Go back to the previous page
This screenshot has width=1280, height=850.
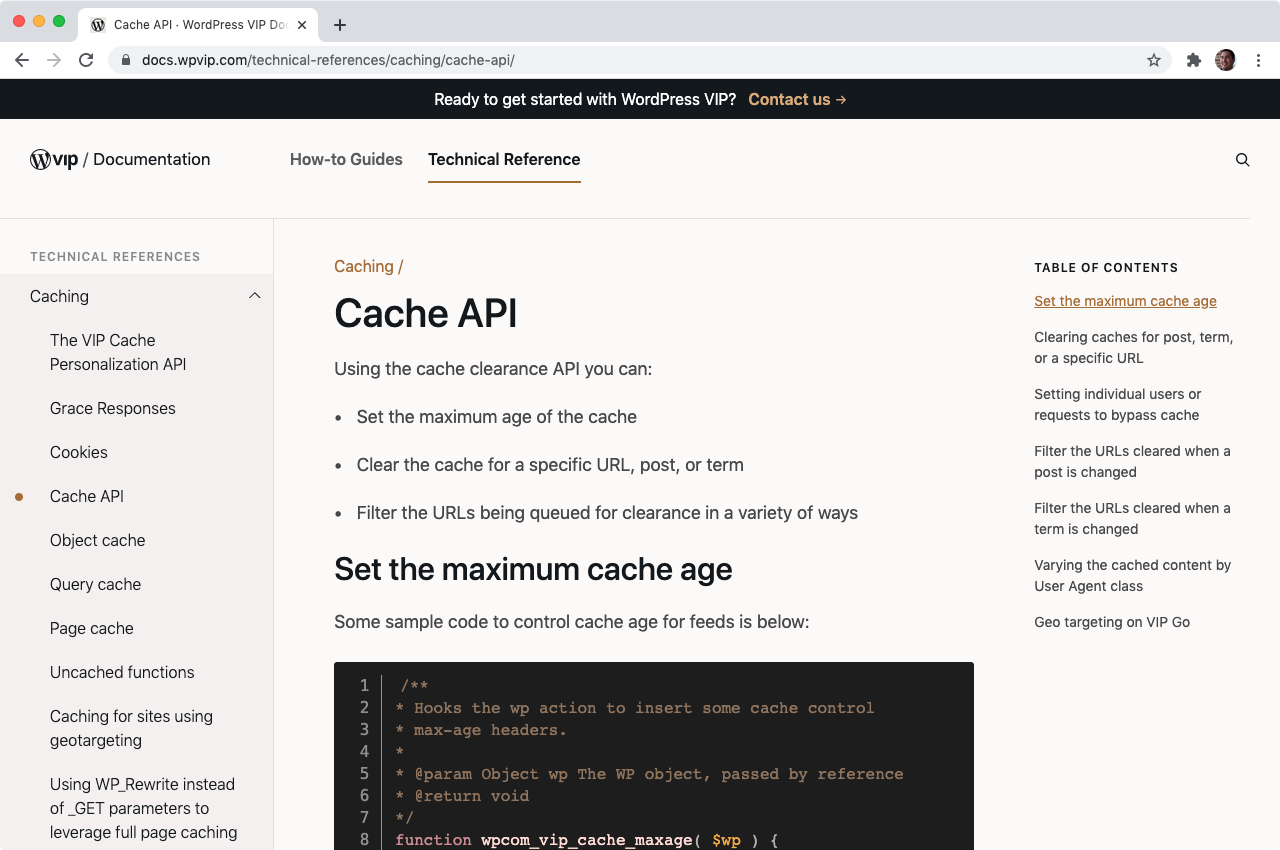click(x=22, y=60)
